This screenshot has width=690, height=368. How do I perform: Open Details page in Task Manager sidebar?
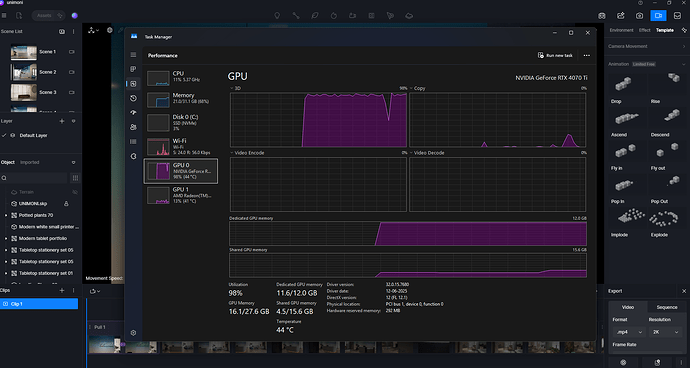(133, 142)
